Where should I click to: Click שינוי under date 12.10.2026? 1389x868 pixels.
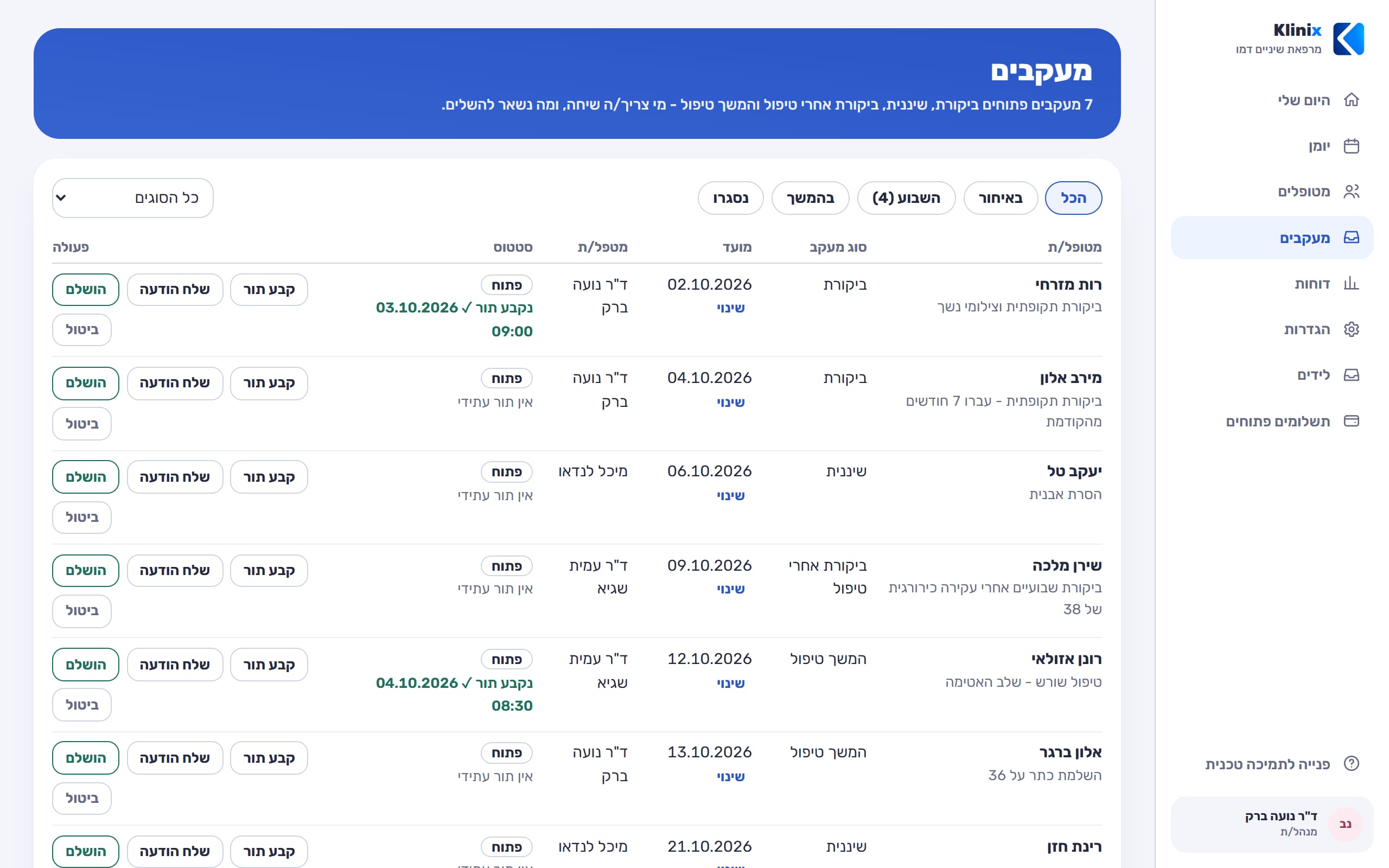tap(731, 683)
